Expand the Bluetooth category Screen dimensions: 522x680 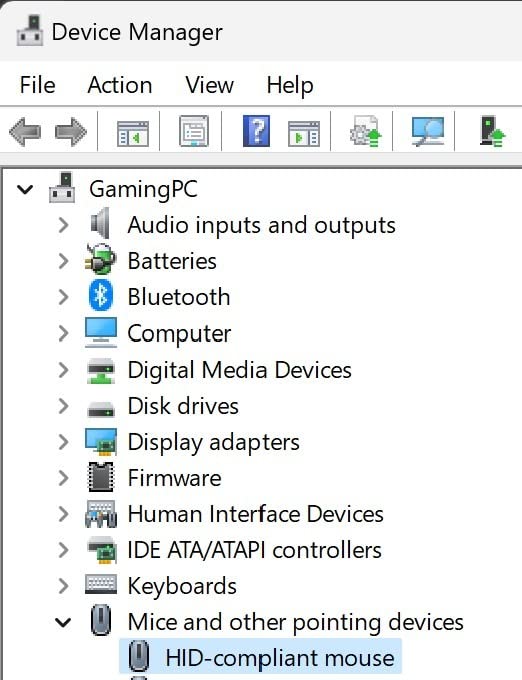(x=63, y=297)
